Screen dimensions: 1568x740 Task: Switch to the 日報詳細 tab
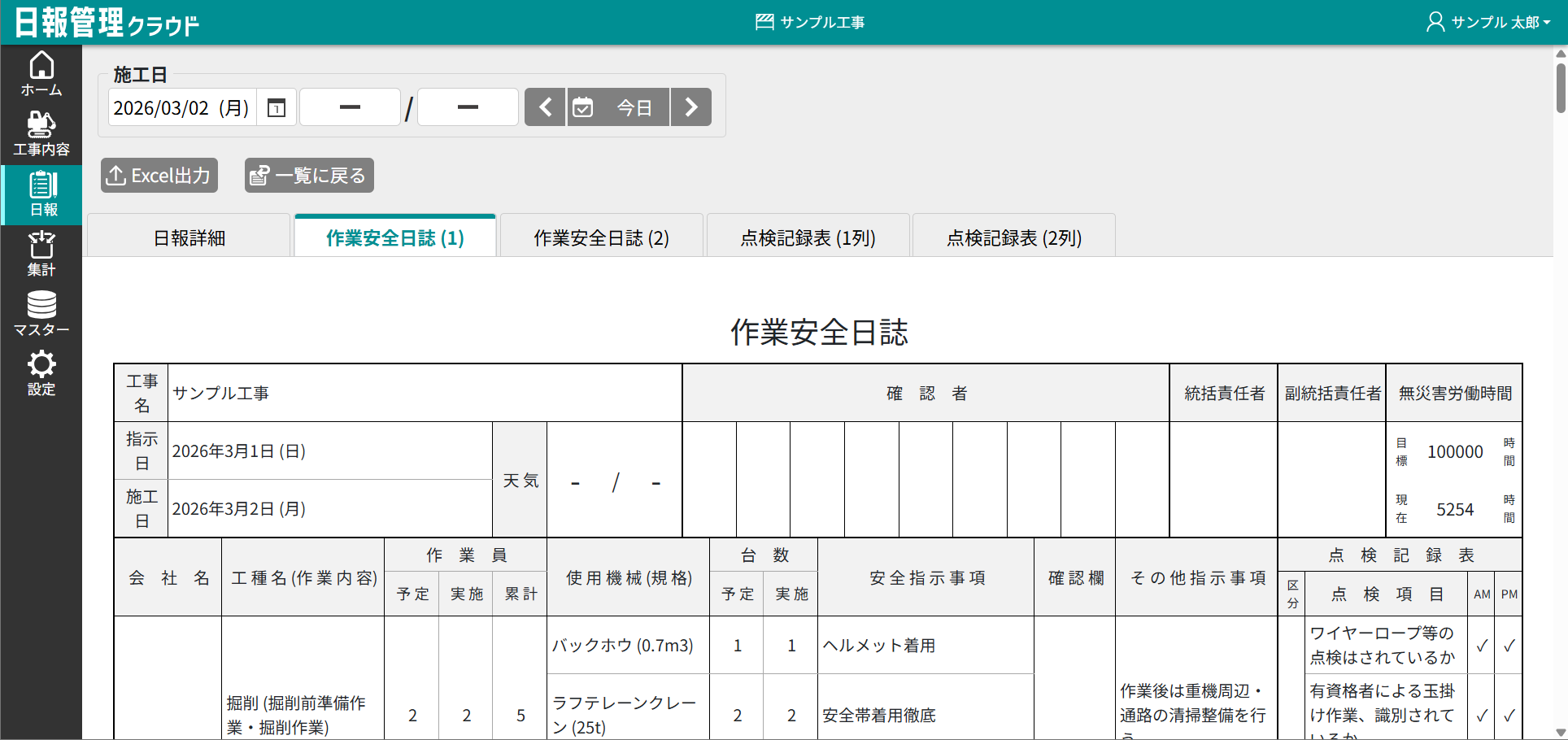tap(189, 237)
